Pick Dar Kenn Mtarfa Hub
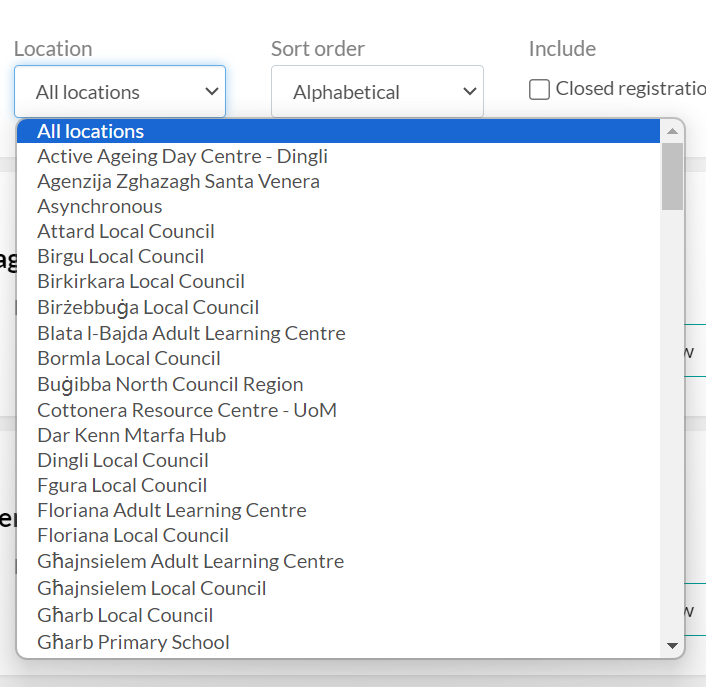The image size is (706, 687). (x=131, y=435)
